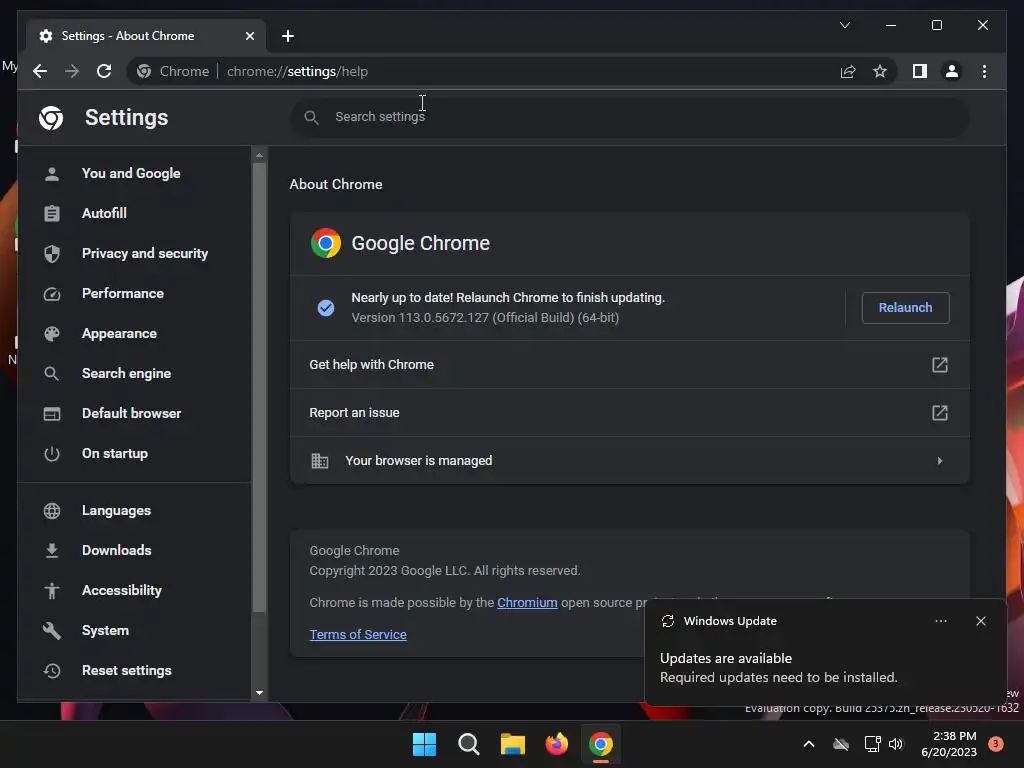The image size is (1024, 768).
Task: Go back using the browser back arrow
Action: pyautogui.click(x=40, y=71)
